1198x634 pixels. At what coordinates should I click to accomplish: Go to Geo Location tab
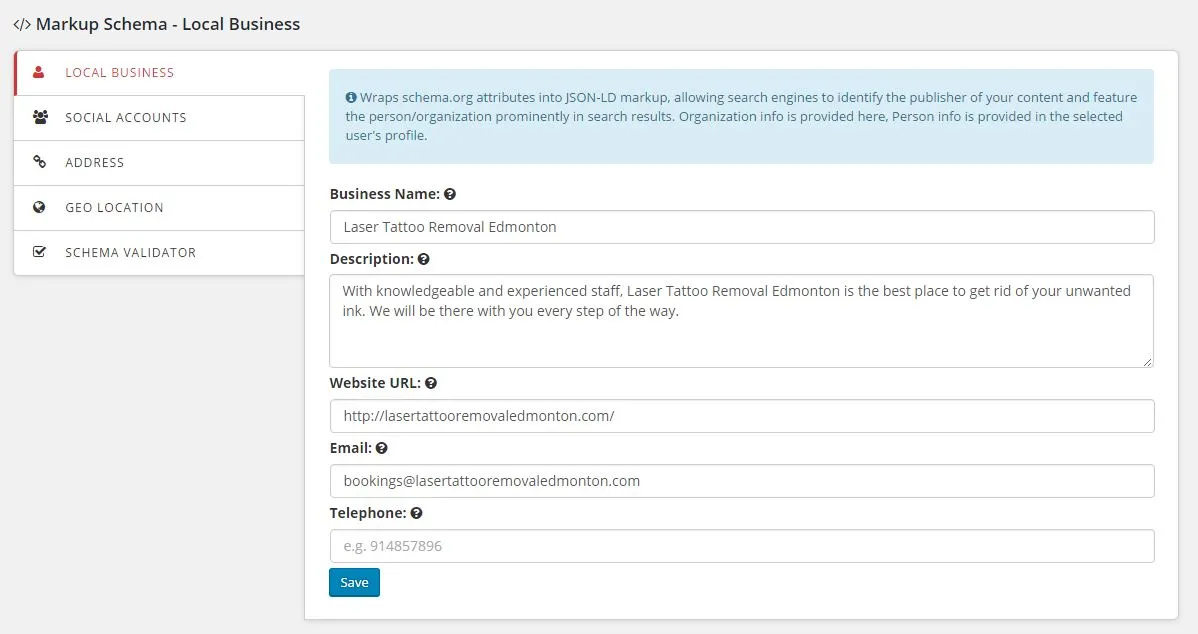pos(159,208)
